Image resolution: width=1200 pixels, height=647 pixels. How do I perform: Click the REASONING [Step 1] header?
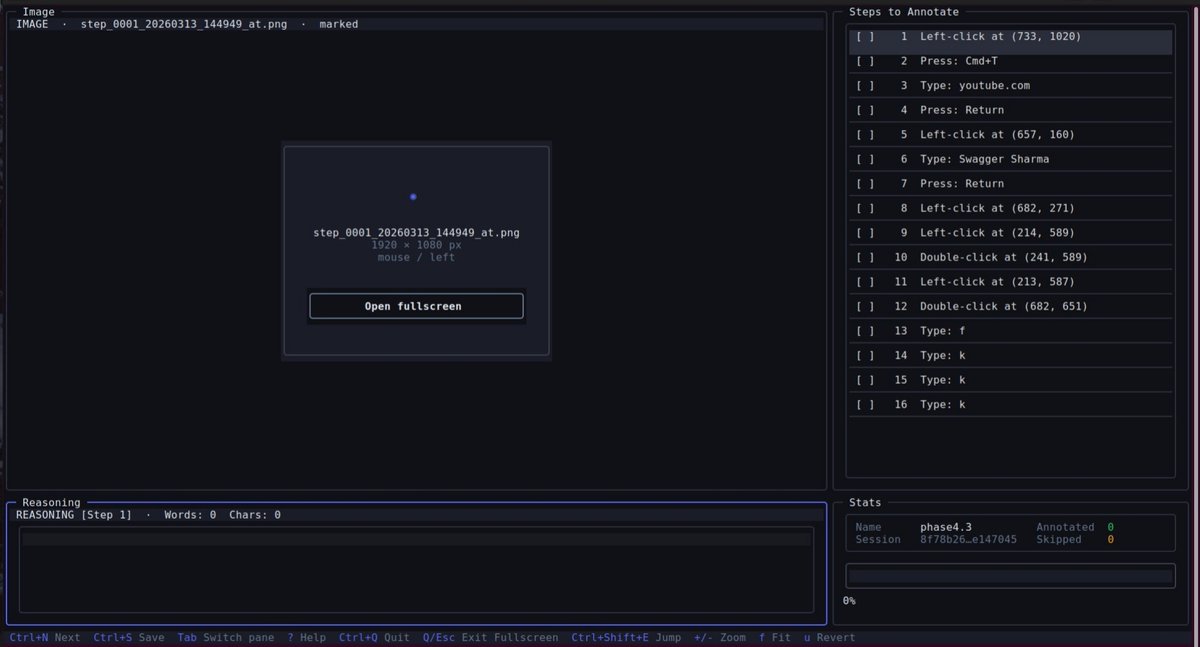coord(74,515)
